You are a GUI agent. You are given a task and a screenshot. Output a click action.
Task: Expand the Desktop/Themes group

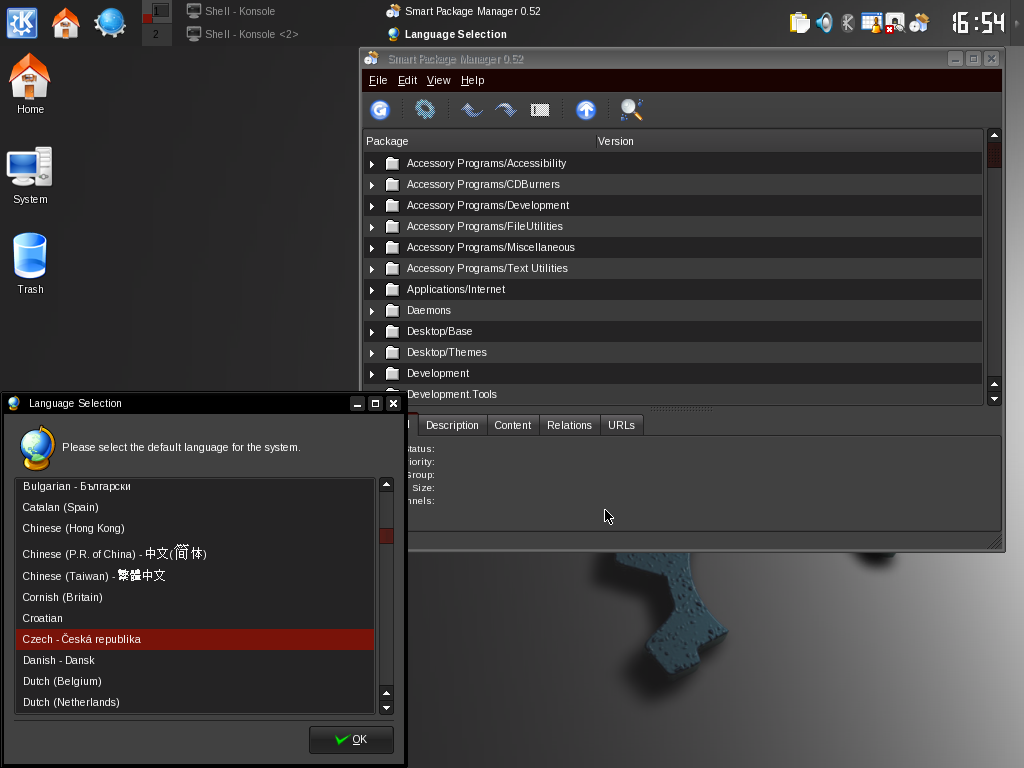coord(372,353)
